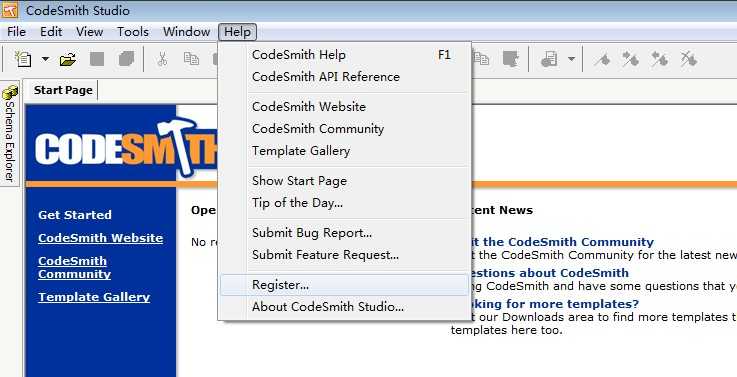Click the 'questions about CodeSmith' news headline

(x=549, y=273)
